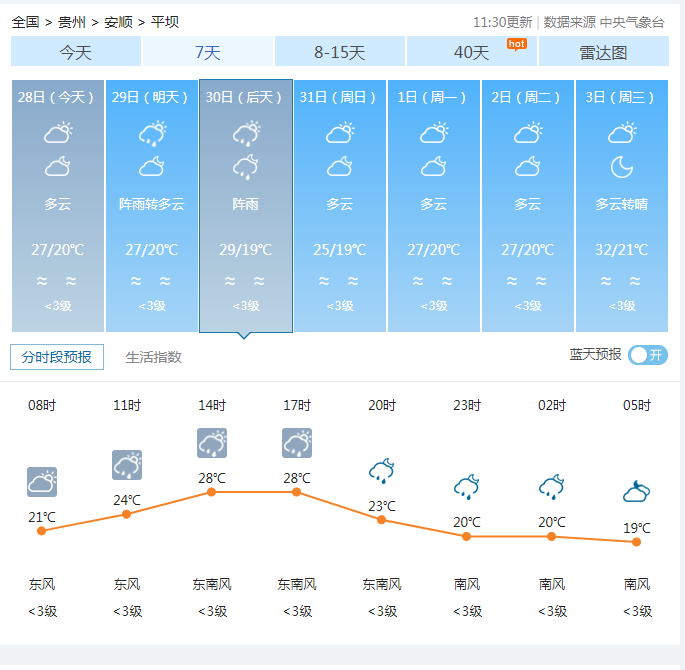Click the orange hot badge on 40天
The height and width of the screenshot is (670, 685).
[516, 43]
